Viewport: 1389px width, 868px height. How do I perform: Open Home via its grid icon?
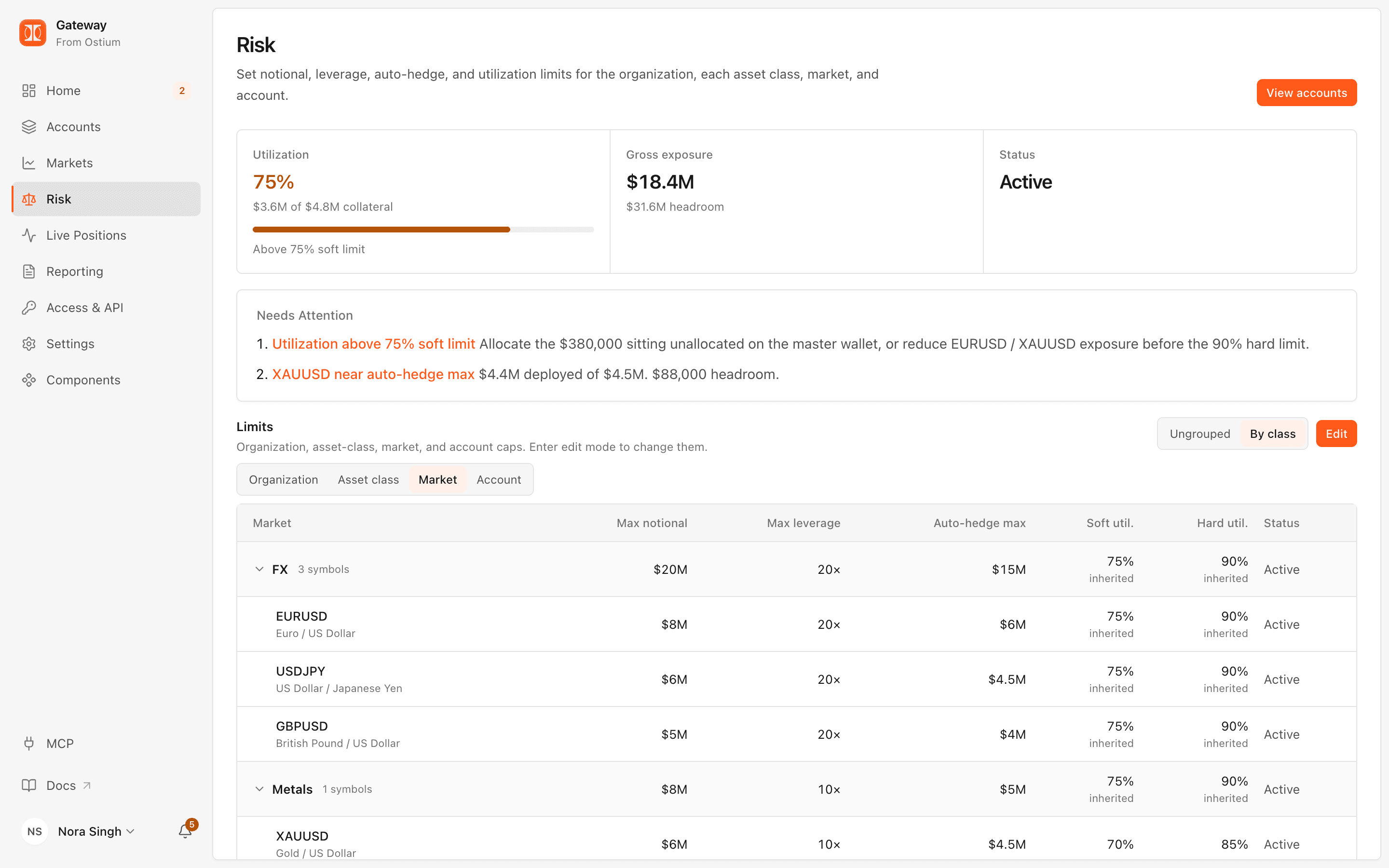click(x=29, y=91)
